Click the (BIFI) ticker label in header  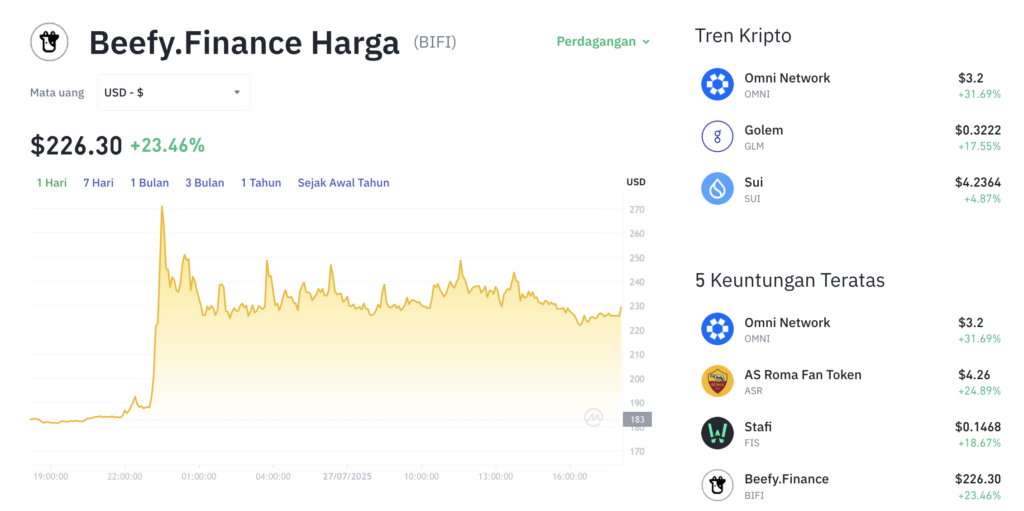click(435, 42)
